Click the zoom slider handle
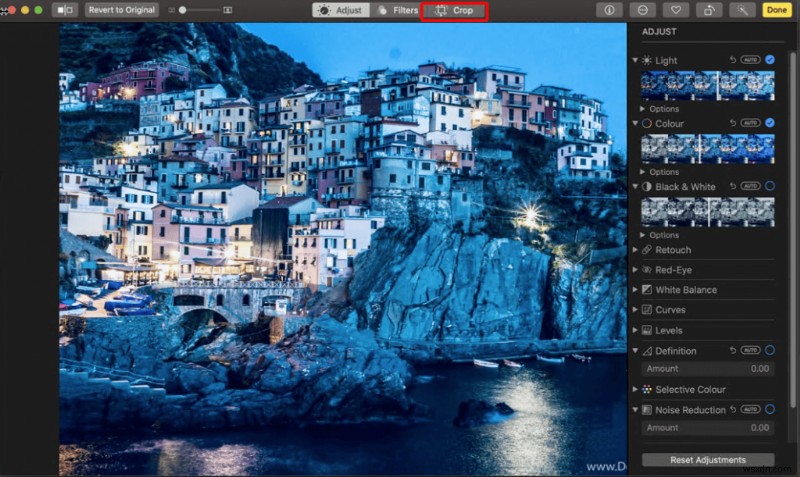Viewport: 800px width, 477px height. 182,10
